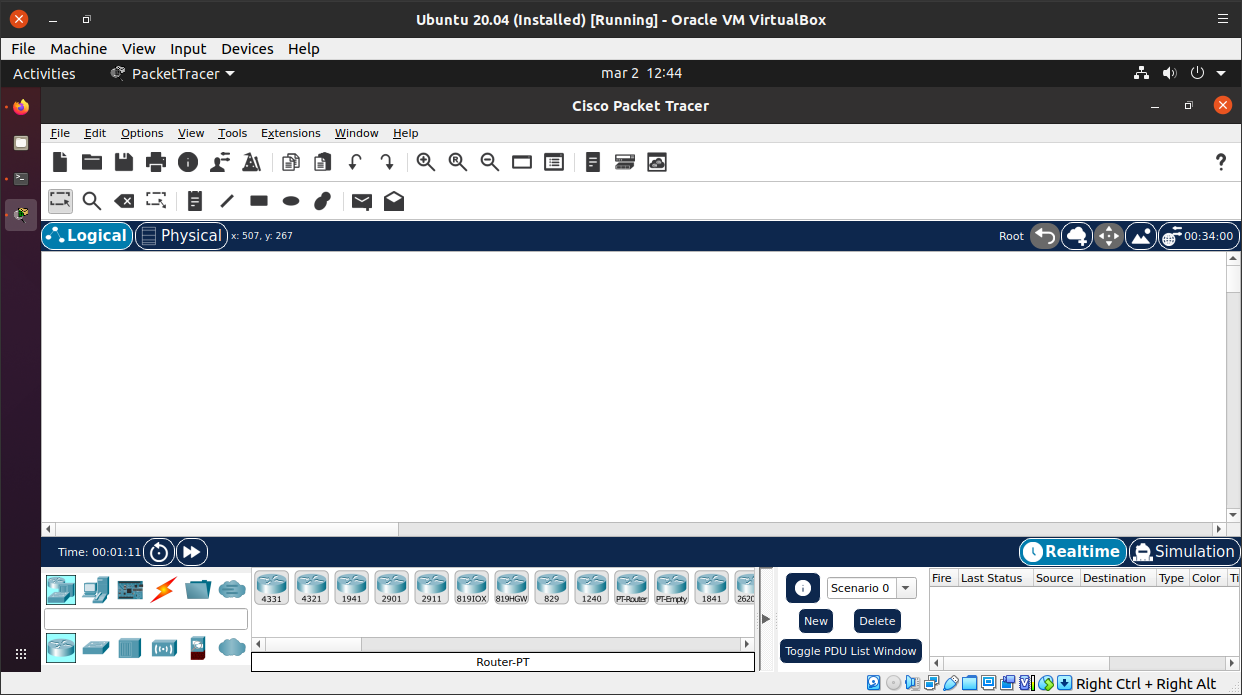The height and width of the screenshot is (695, 1242).
Task: Select the Inspect magnifier tool
Action: [x=92, y=201]
